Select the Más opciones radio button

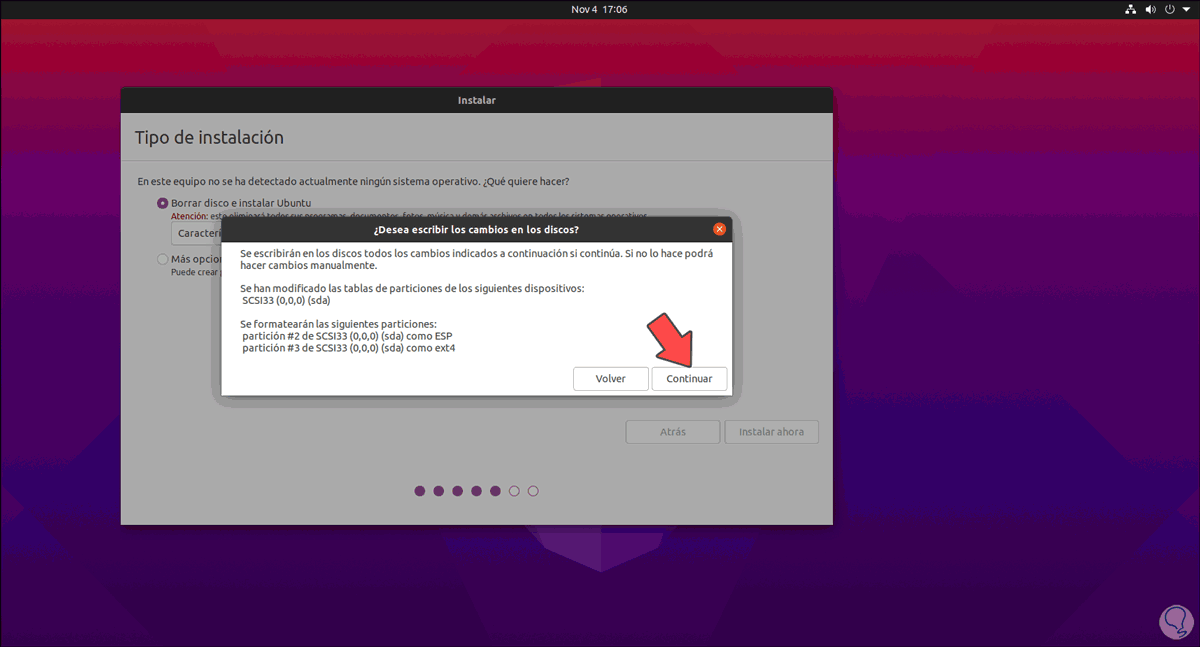pos(163,259)
